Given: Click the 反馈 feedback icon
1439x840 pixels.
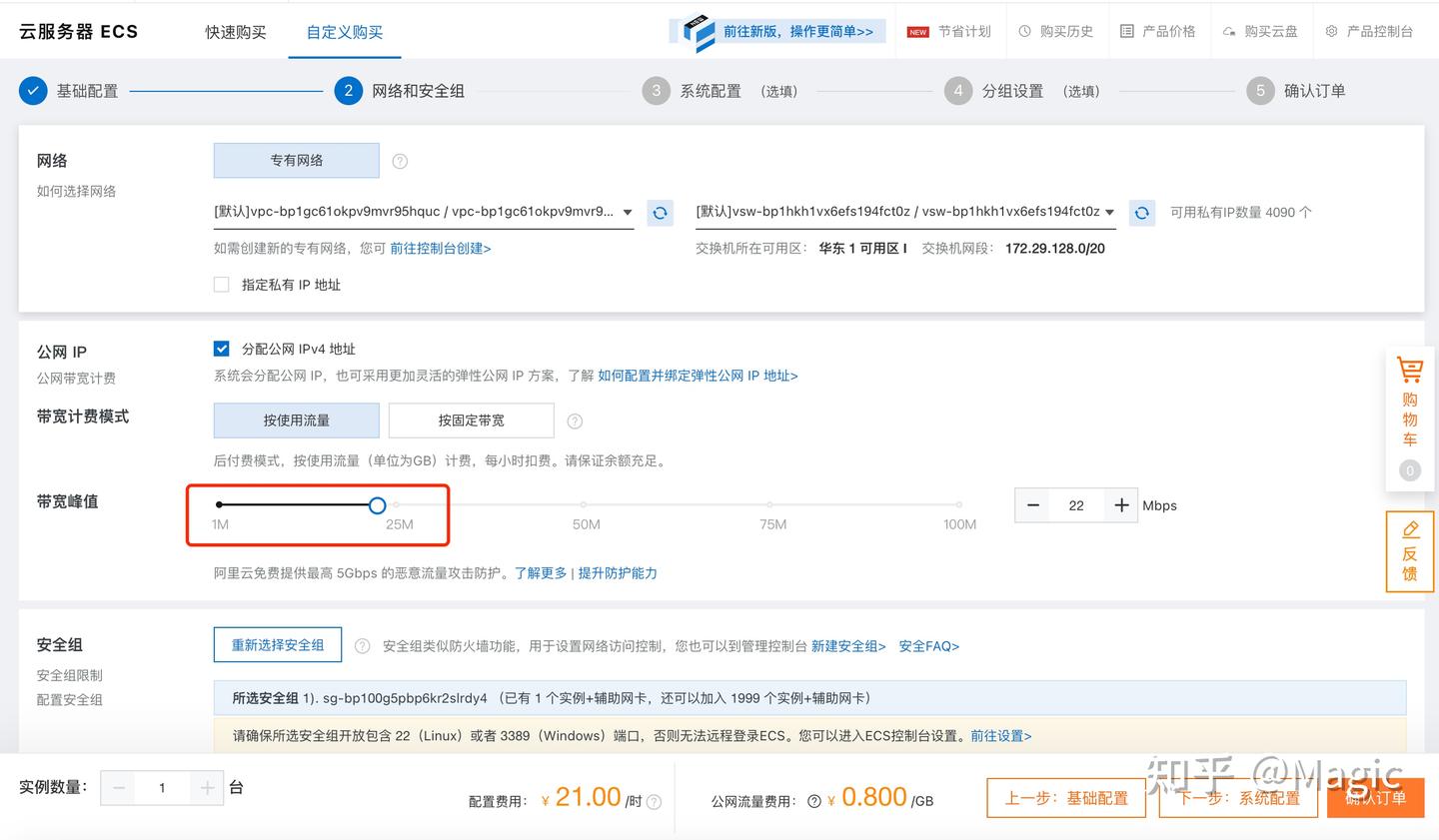Looking at the screenshot, I should 1409,551.
